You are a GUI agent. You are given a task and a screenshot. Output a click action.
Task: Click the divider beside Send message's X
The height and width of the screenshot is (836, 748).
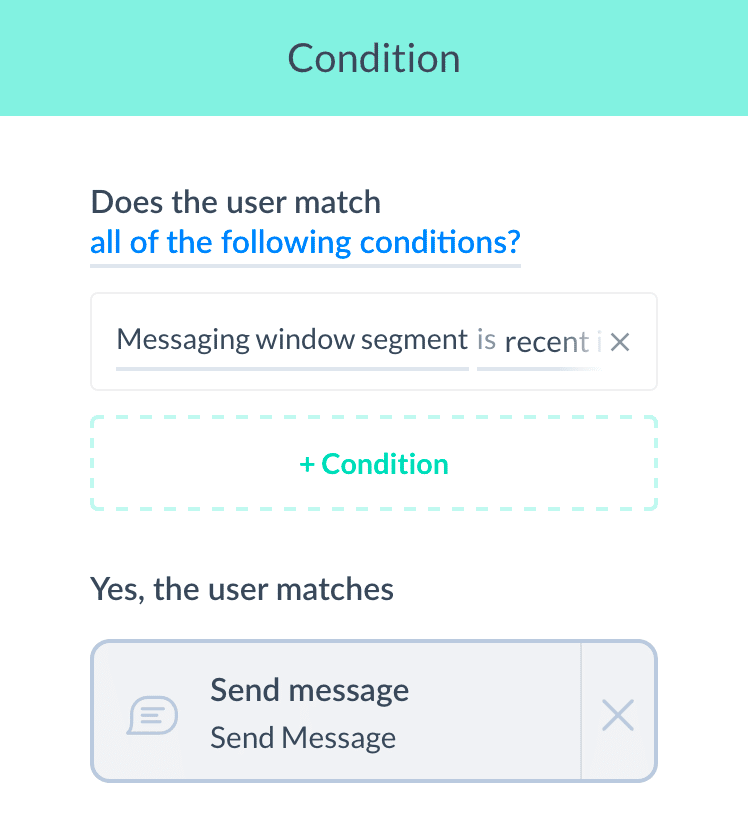[581, 711]
